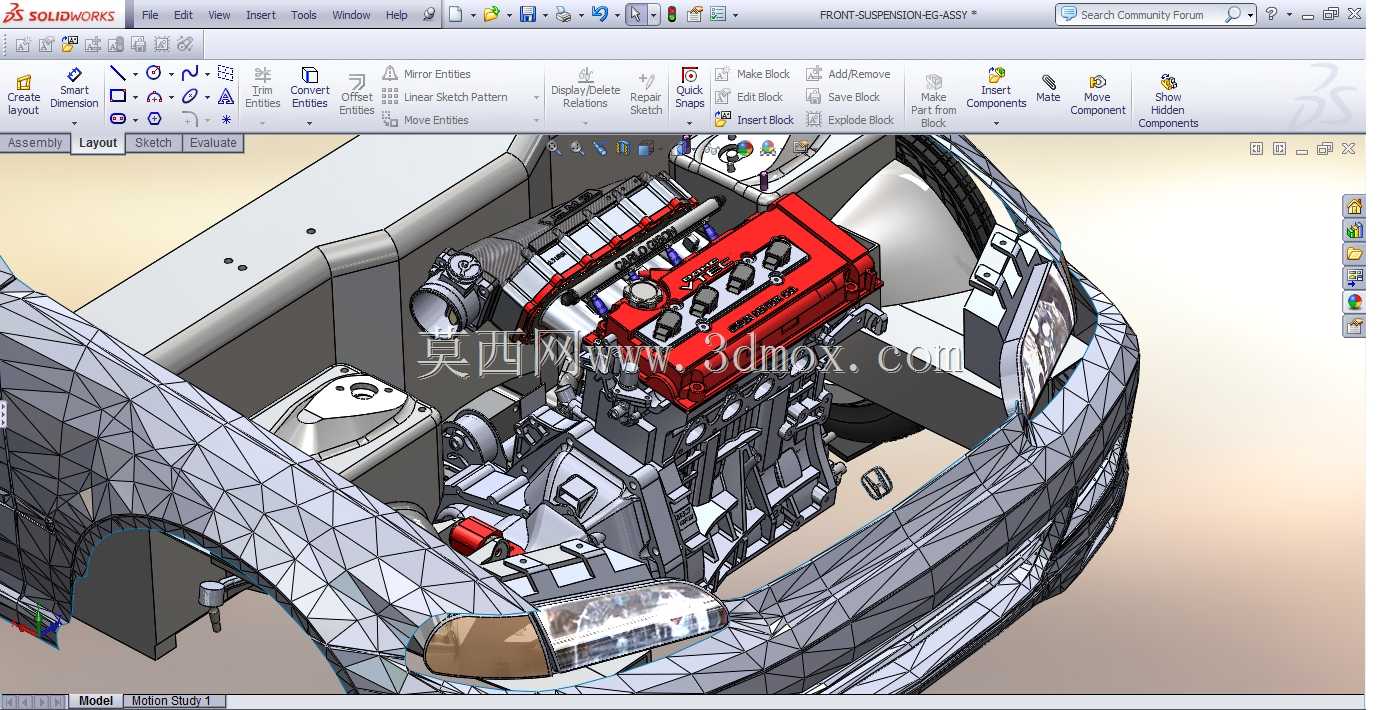
Task: Select the Corner Rectangle tool
Action: pos(118,97)
